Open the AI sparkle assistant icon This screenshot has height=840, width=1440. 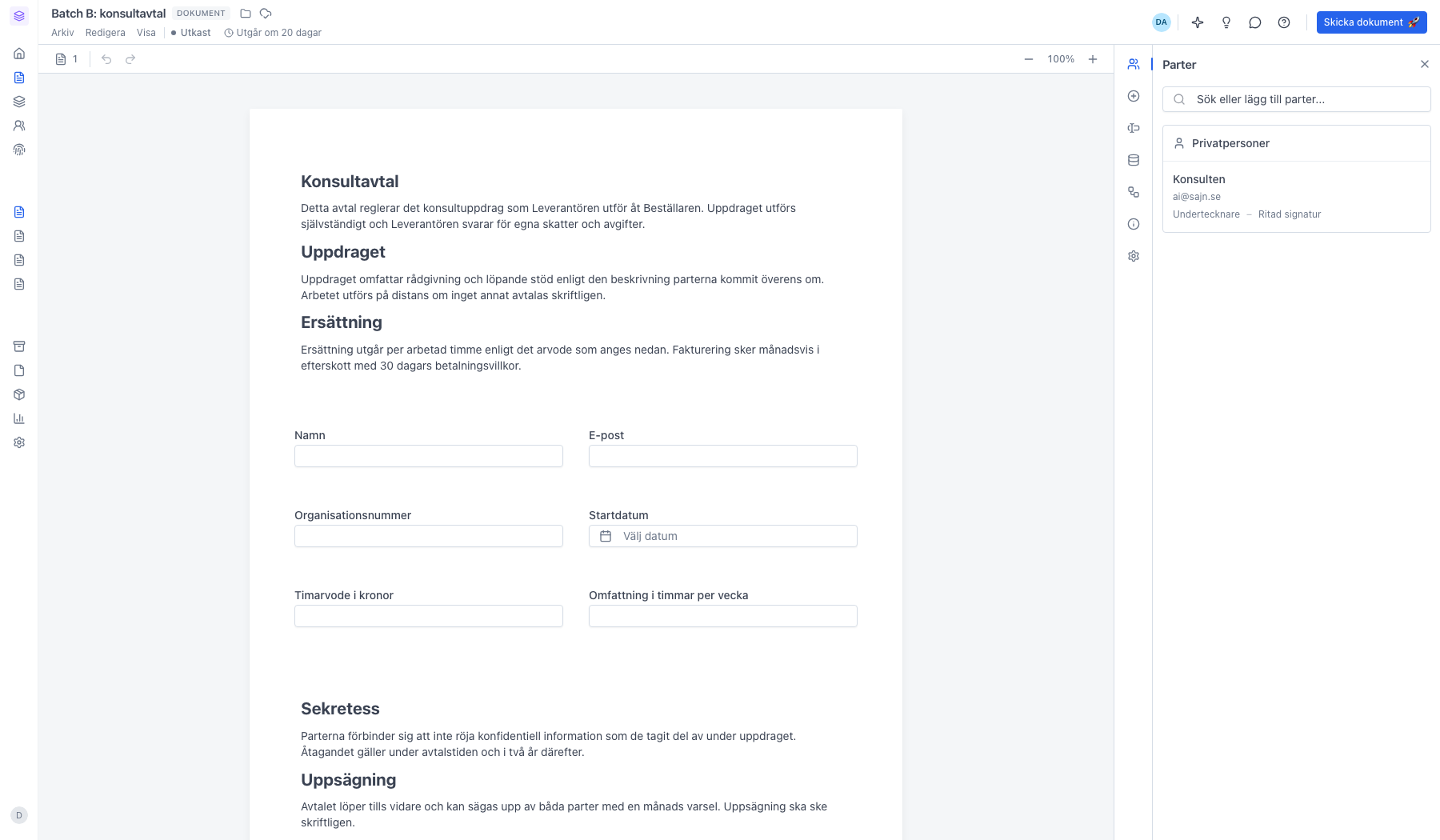pos(1198,22)
